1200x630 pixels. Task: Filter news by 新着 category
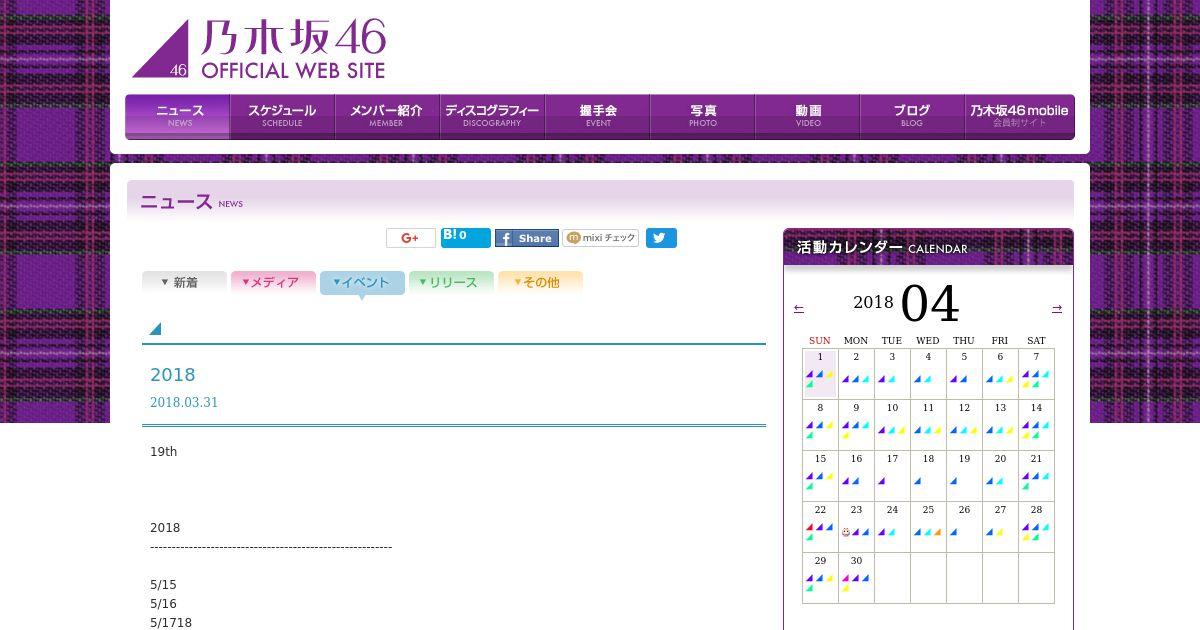point(184,283)
